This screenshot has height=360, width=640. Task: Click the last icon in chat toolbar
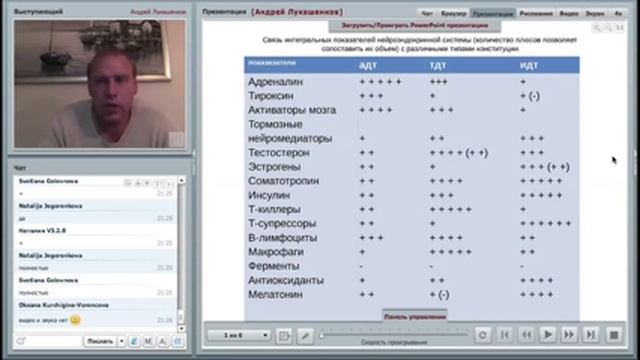[178, 341]
